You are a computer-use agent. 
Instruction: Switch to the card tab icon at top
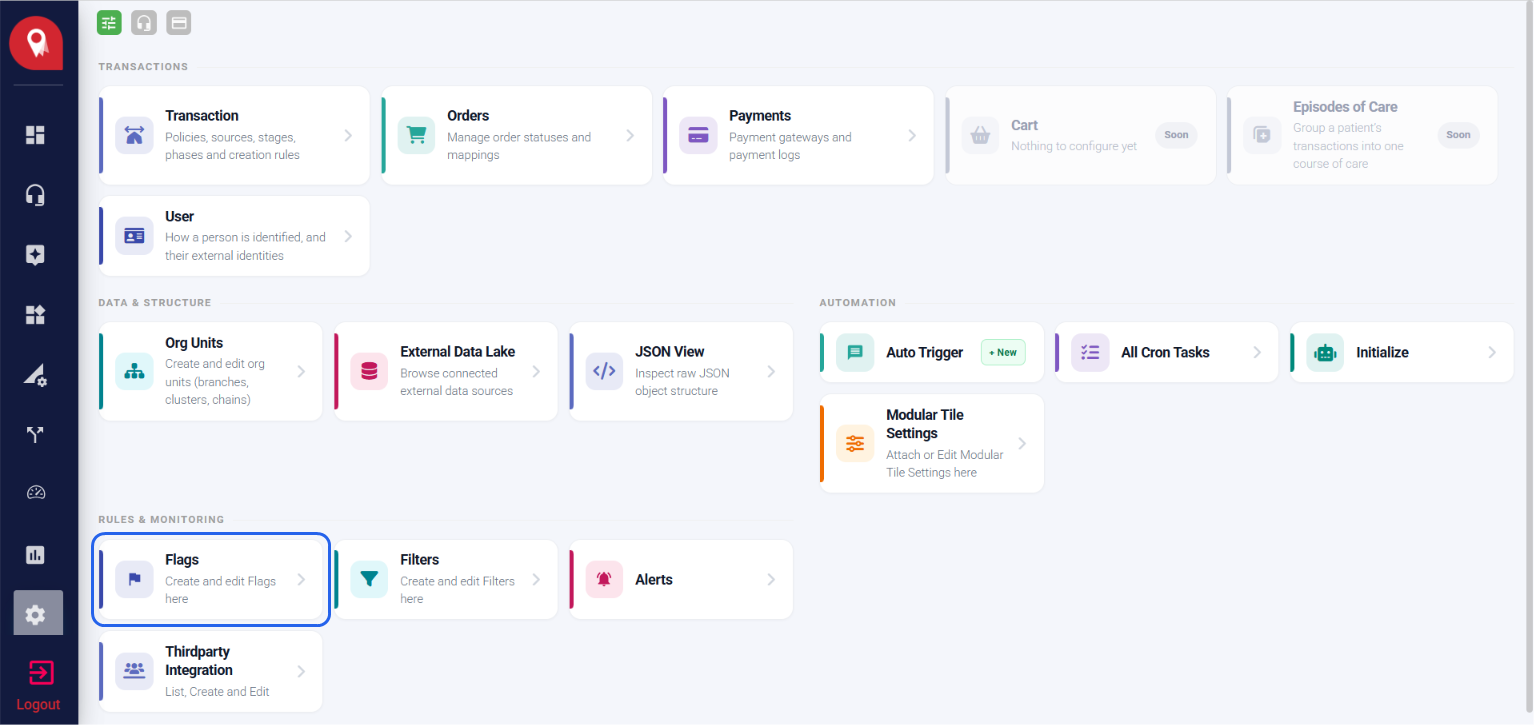coord(179,23)
